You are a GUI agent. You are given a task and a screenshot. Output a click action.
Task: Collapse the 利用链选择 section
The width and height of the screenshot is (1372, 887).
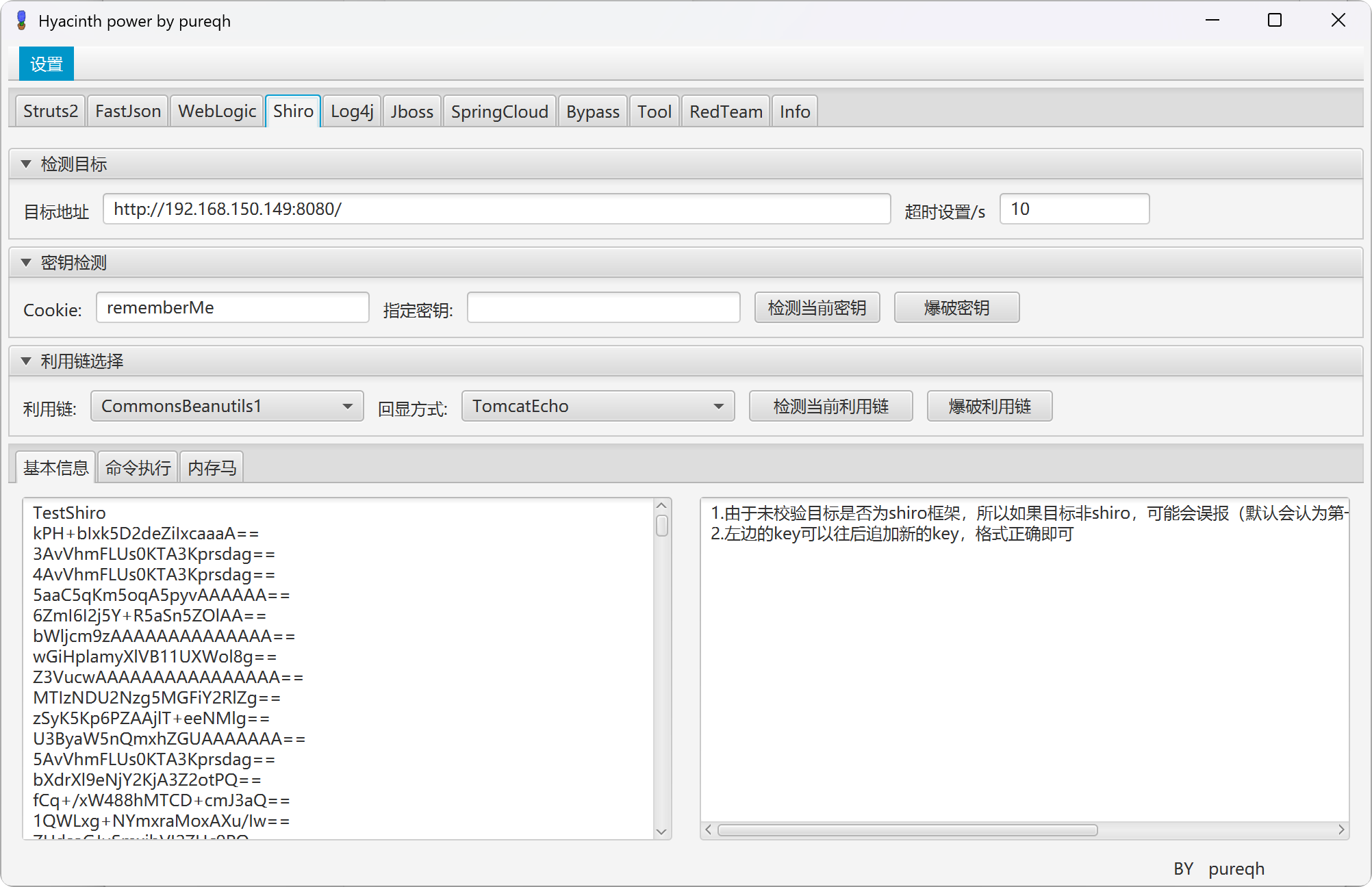tap(26, 361)
